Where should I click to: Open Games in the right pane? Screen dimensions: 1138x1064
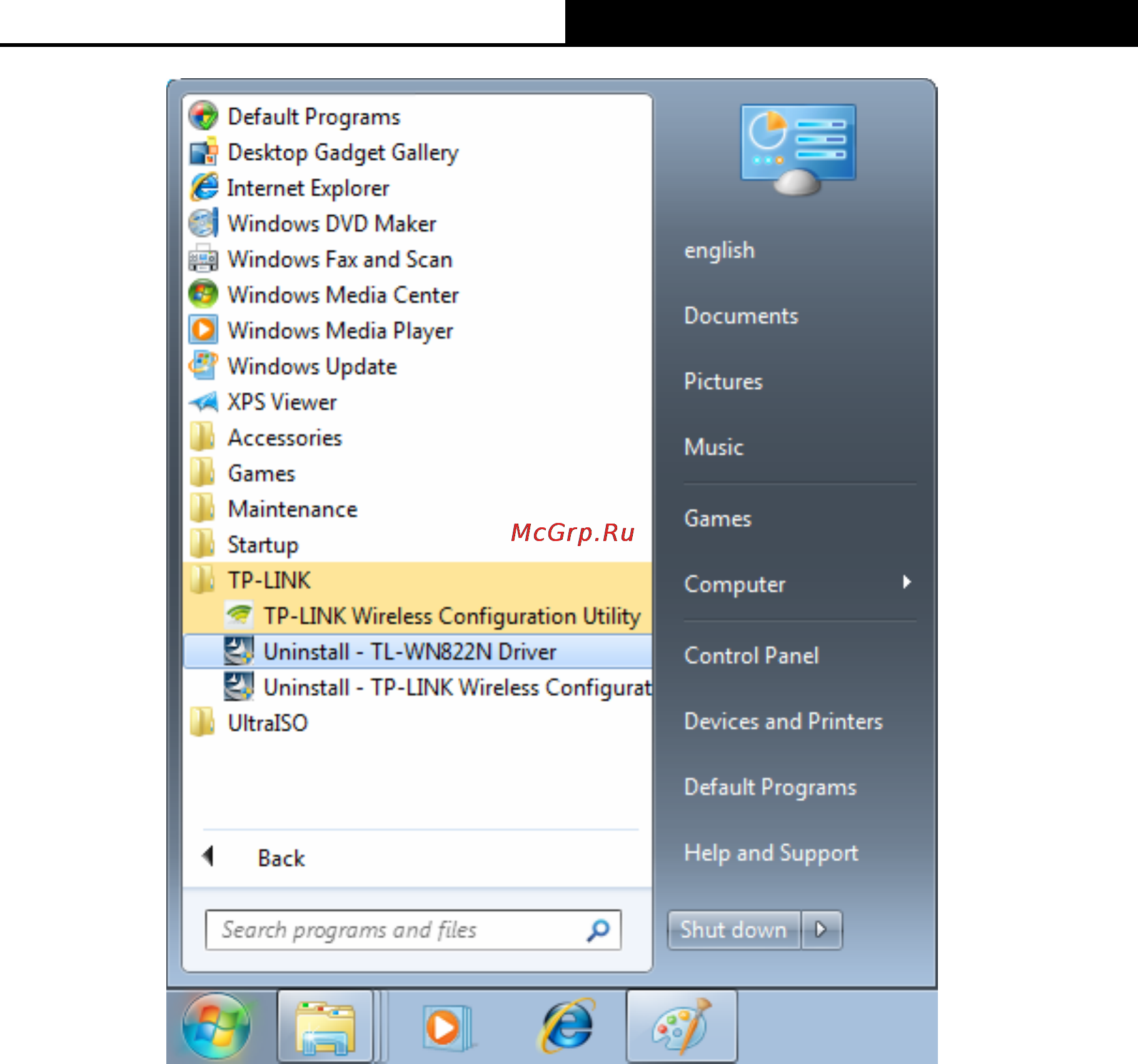(x=718, y=518)
